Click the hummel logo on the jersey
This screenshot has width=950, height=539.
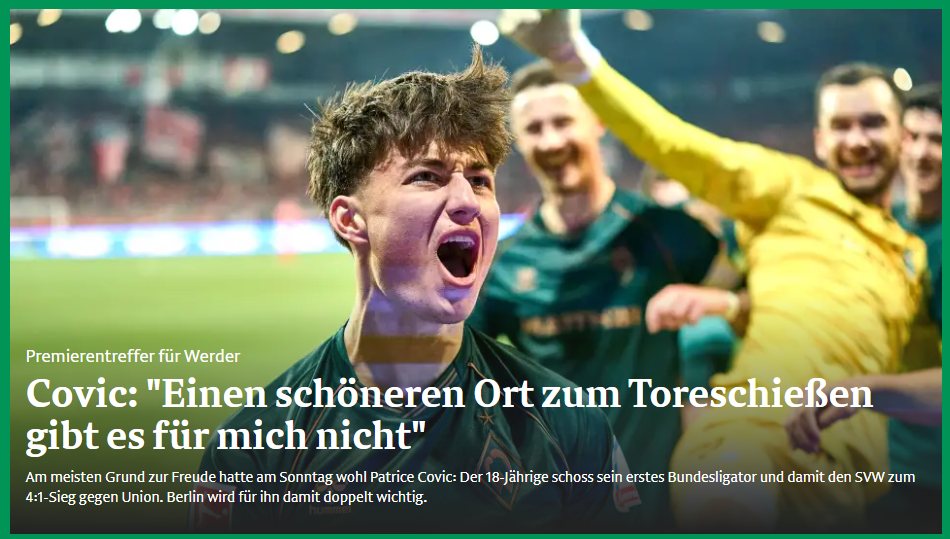point(330,511)
